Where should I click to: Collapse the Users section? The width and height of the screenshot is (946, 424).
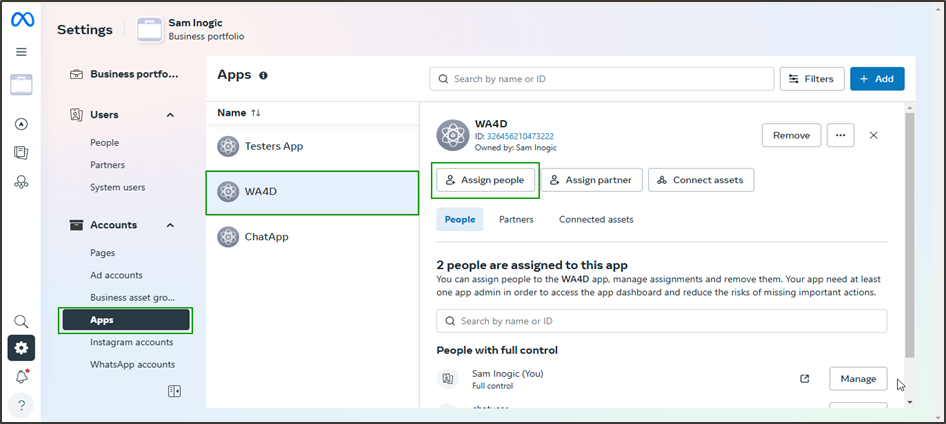coord(170,115)
